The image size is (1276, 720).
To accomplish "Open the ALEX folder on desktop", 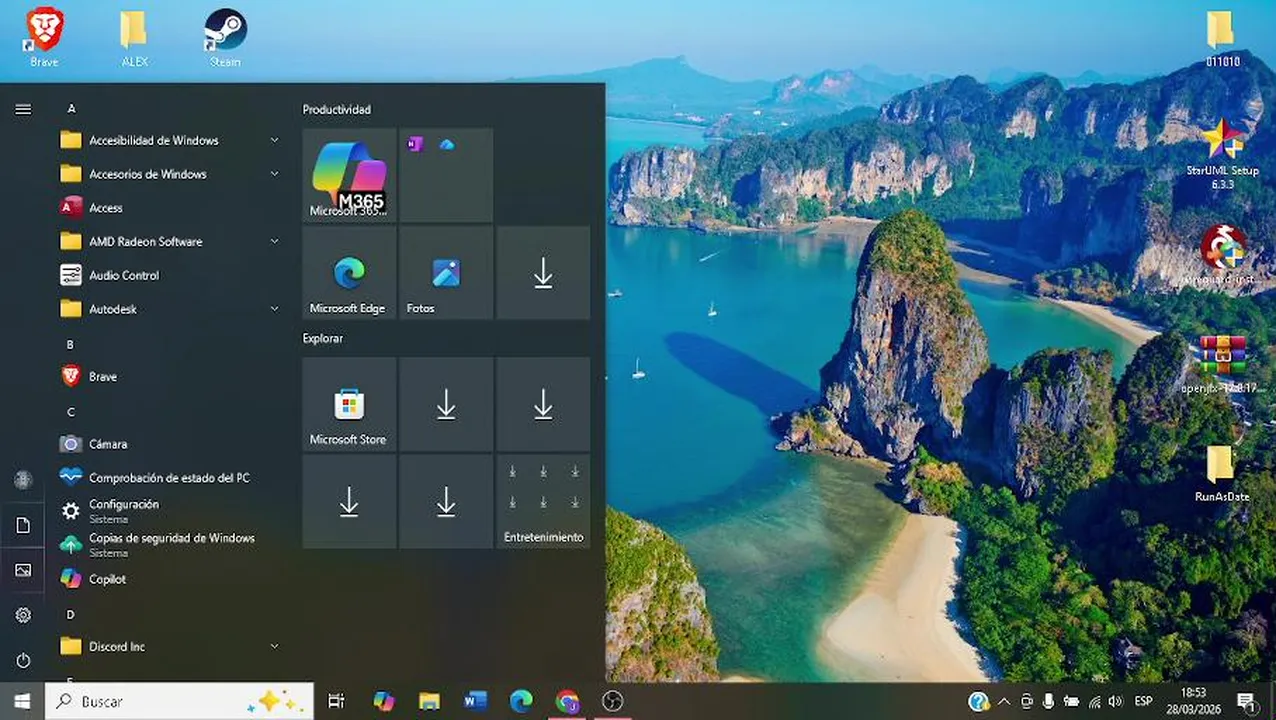I will 134,36.
